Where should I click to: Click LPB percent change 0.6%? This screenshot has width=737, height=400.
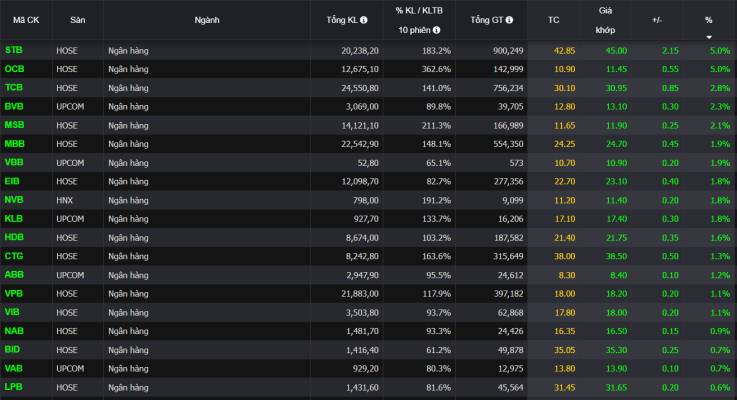click(x=720, y=388)
